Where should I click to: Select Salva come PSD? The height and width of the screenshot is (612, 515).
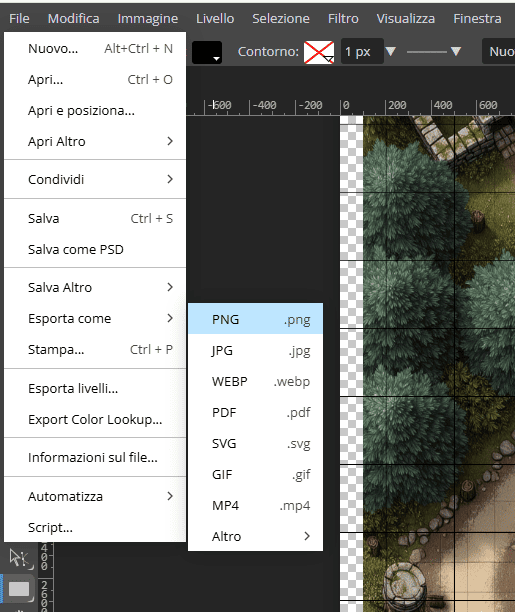pyautogui.click(x=95, y=249)
